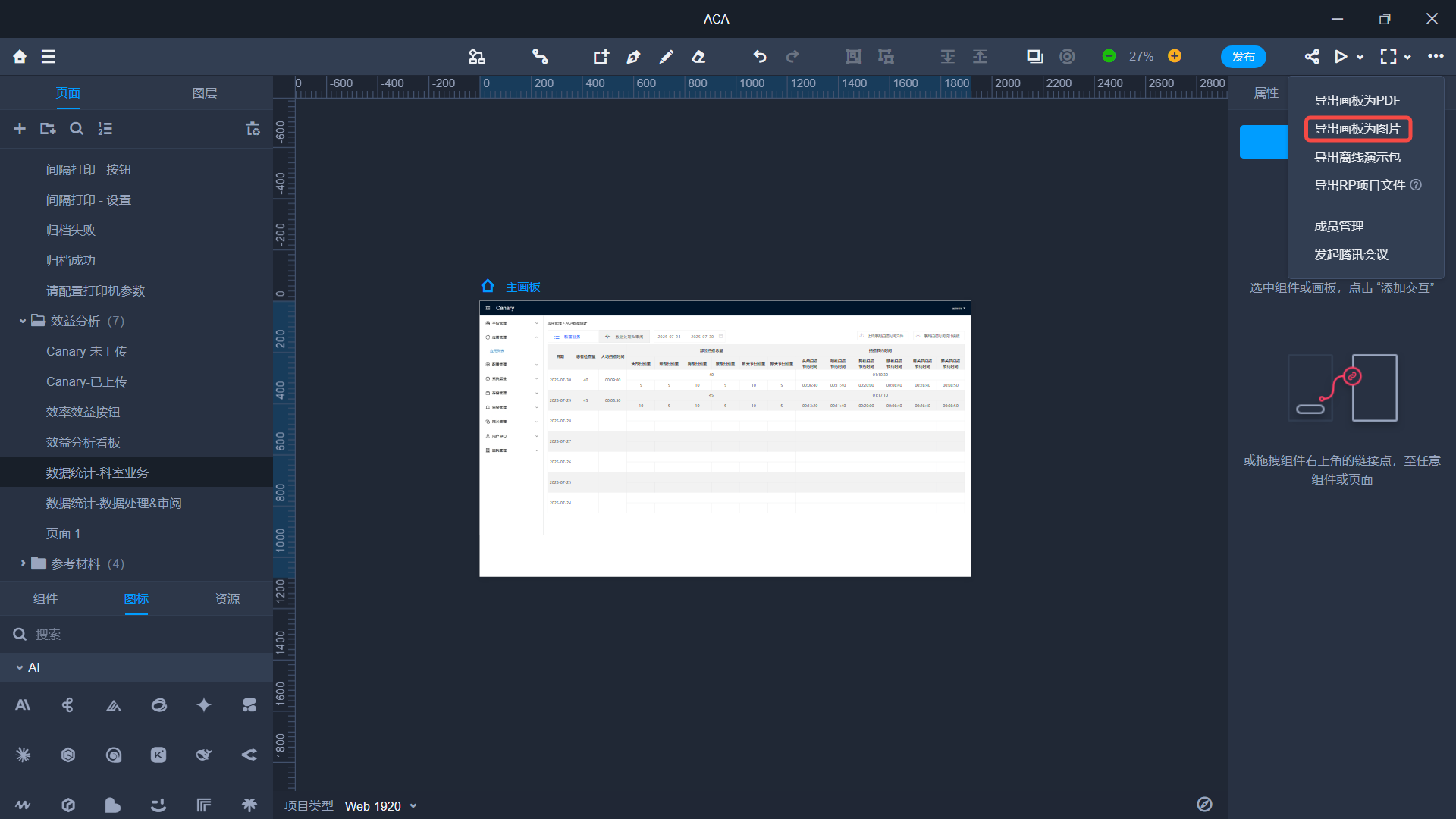Click the undo arrow
Screen dimensions: 1456x819
point(760,56)
